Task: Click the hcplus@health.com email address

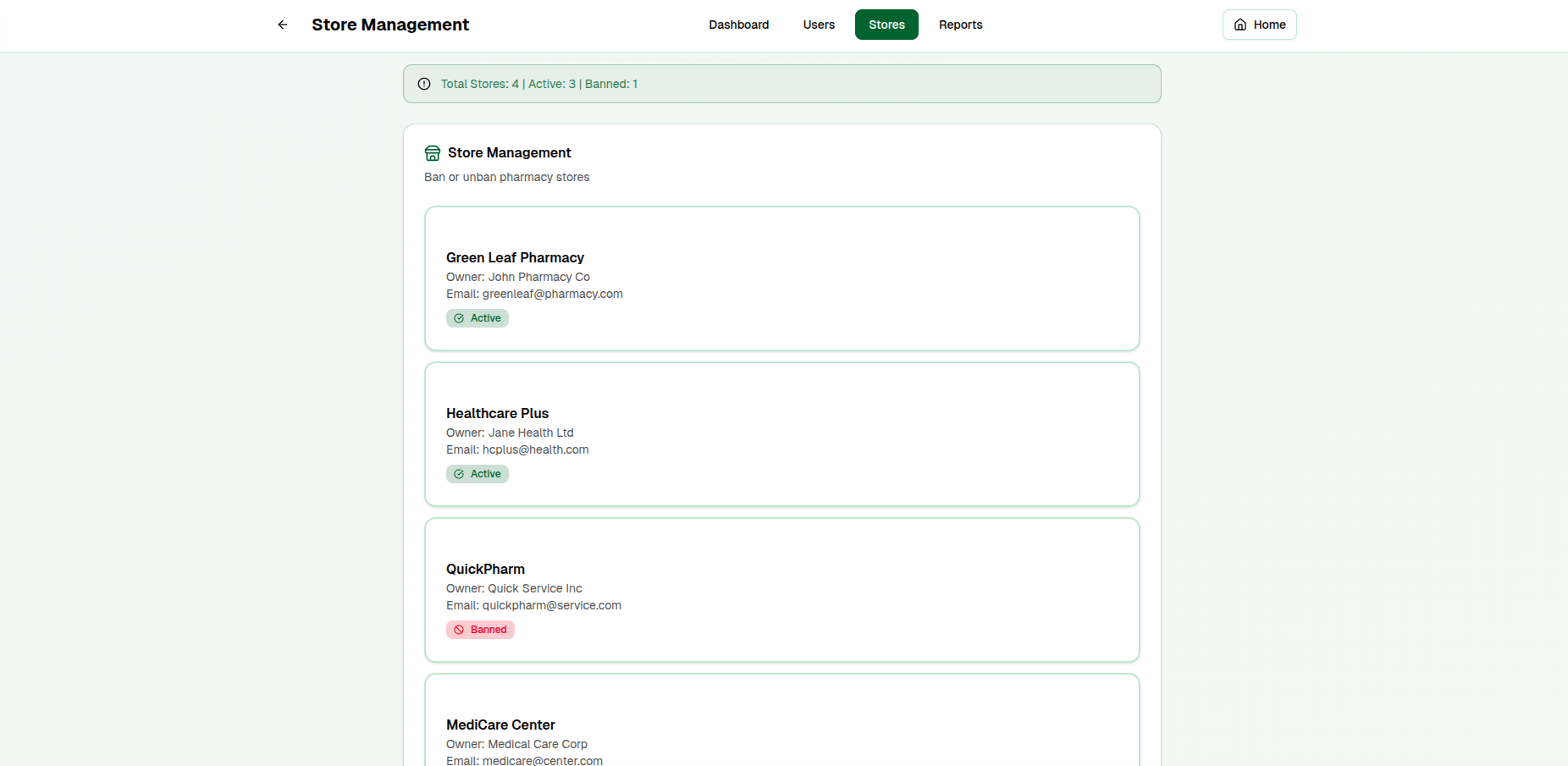Action: (535, 449)
